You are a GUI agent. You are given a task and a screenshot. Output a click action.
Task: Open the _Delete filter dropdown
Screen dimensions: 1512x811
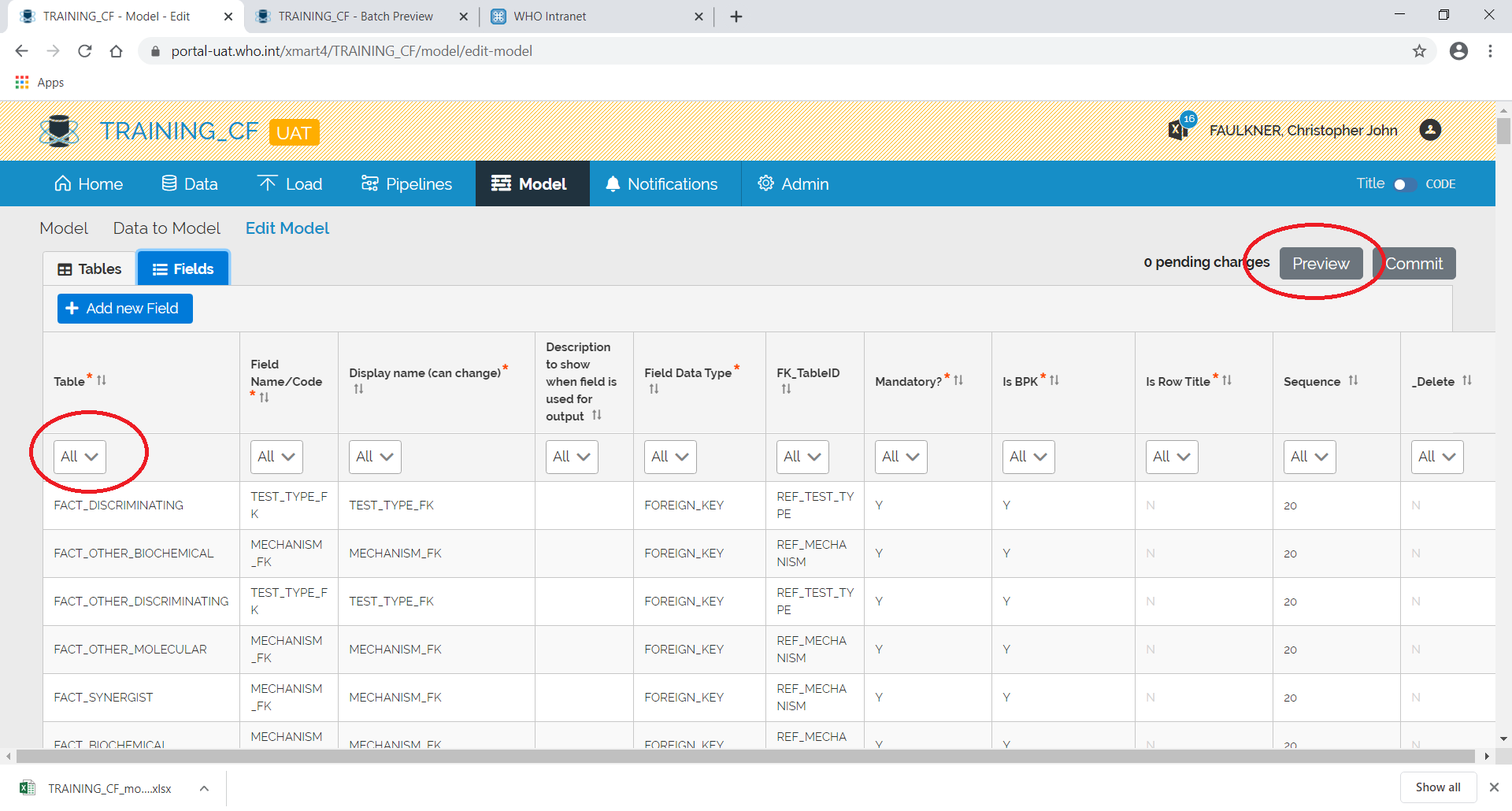(1437, 457)
